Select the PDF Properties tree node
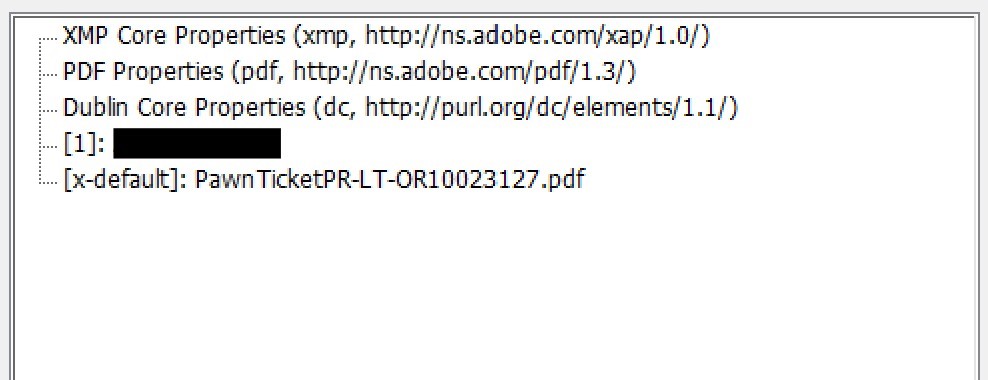This screenshot has width=988, height=380. (x=350, y=72)
